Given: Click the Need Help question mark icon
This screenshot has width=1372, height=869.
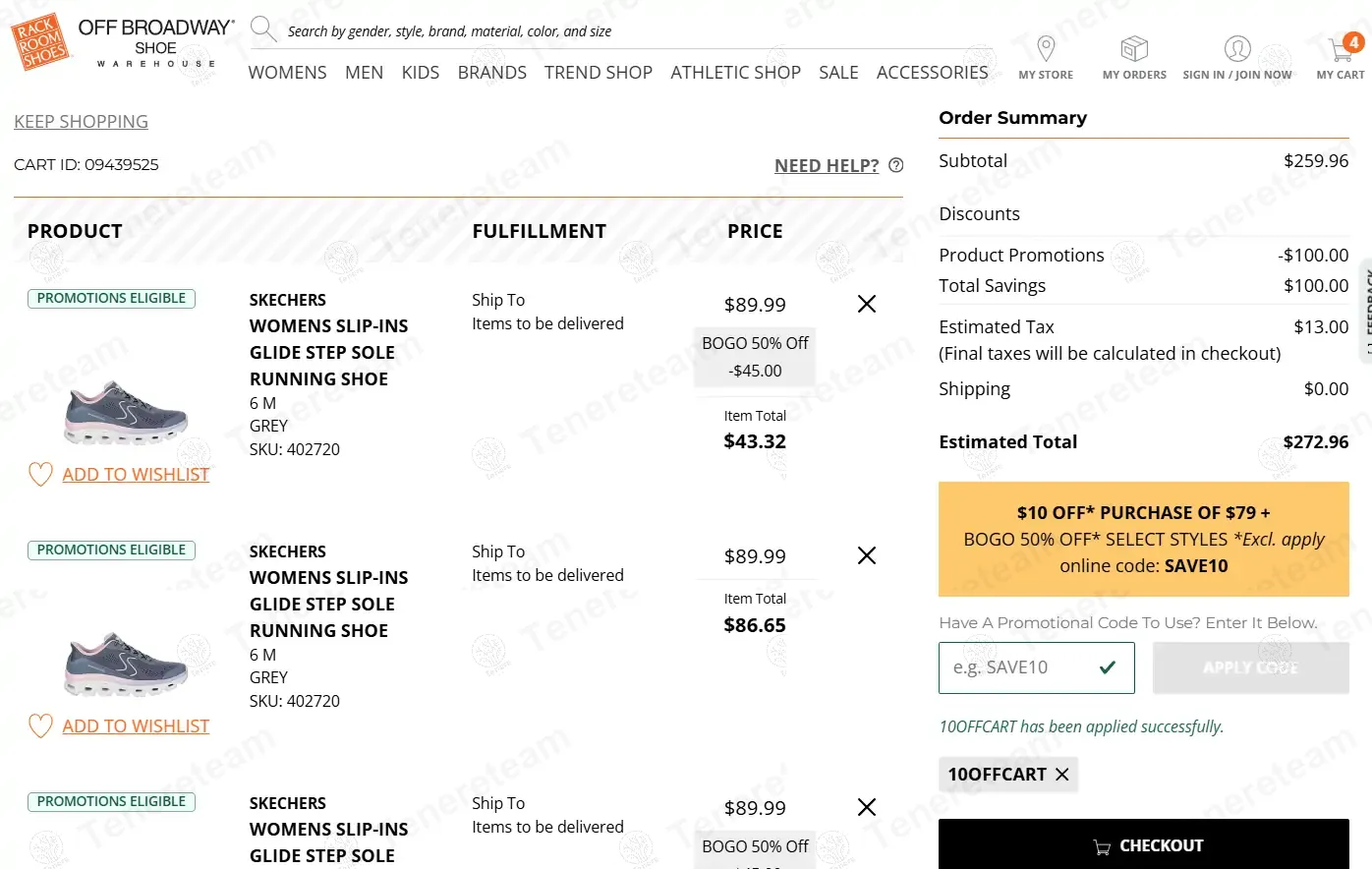Looking at the screenshot, I should coord(896,165).
